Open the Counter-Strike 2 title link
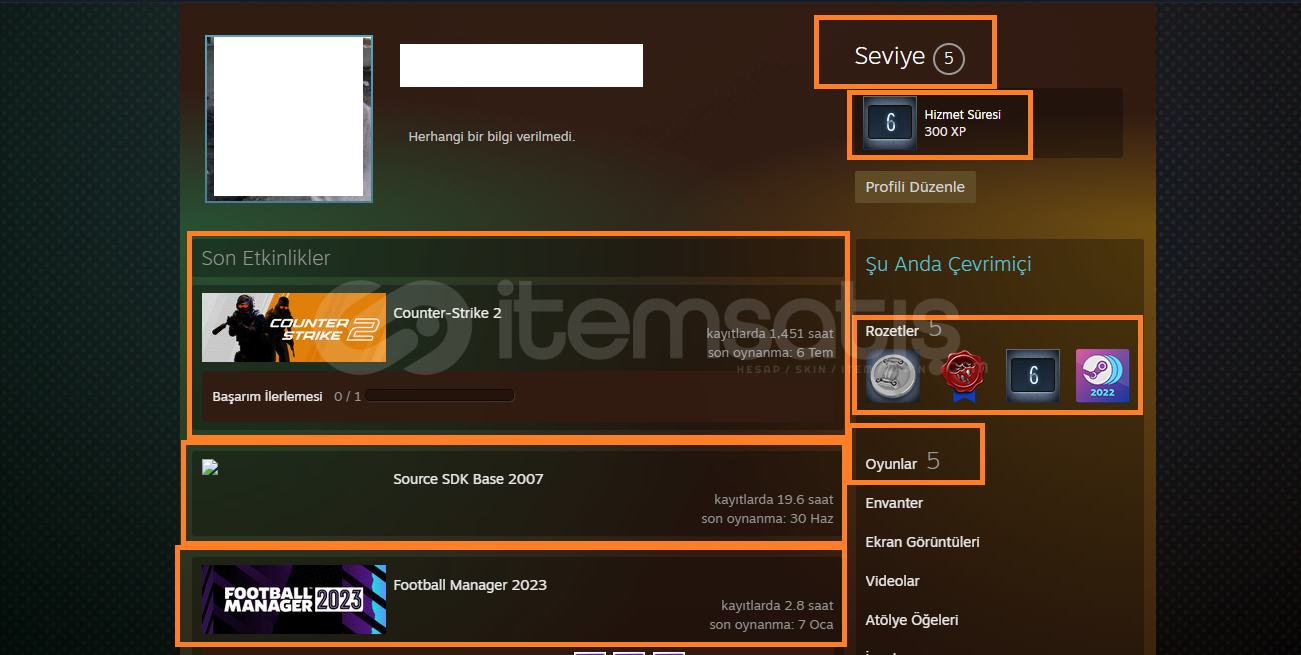The height and width of the screenshot is (655, 1301). (x=447, y=313)
